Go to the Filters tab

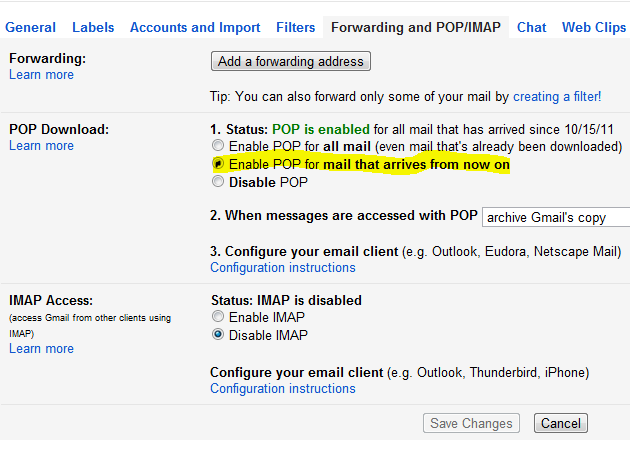(x=295, y=27)
